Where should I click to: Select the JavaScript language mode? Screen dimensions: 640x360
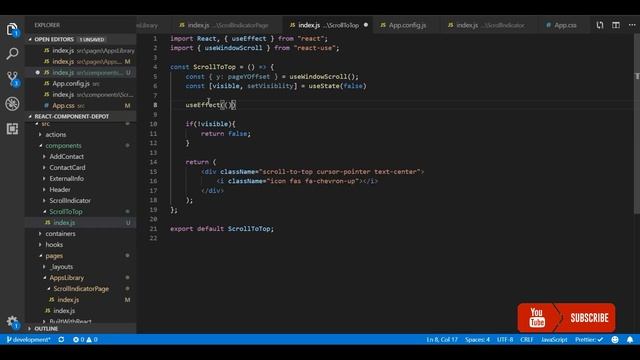[x=554, y=340]
